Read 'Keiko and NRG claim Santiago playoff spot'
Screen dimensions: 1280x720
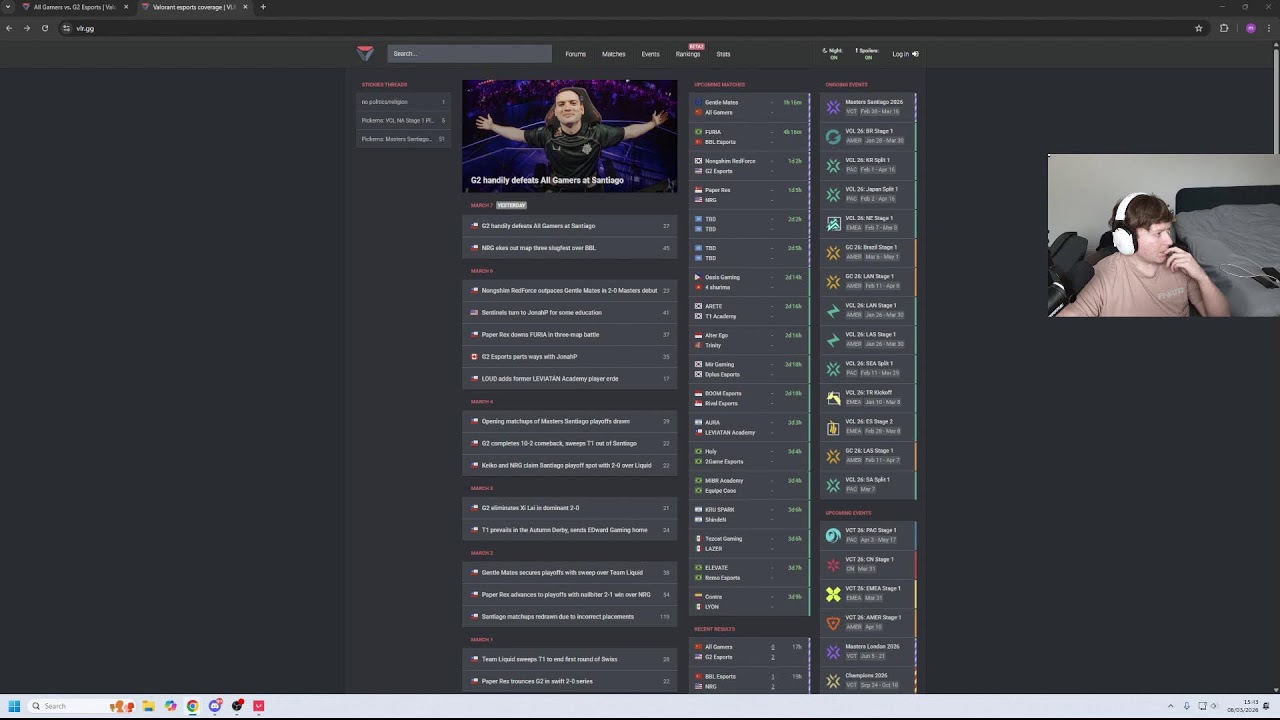(x=570, y=466)
